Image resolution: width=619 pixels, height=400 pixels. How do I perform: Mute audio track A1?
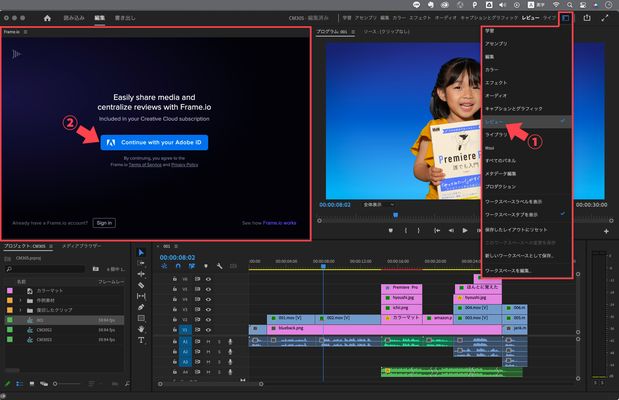click(208, 341)
